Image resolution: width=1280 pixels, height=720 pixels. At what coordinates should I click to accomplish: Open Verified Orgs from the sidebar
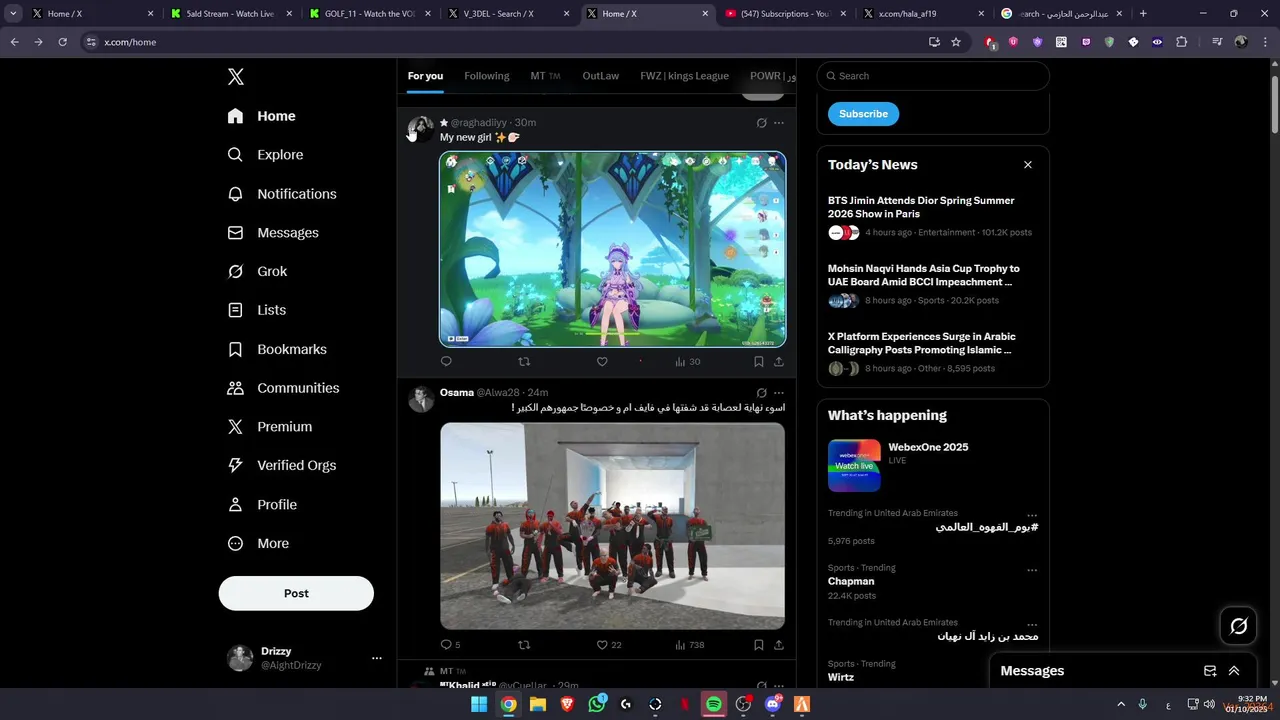point(281,465)
